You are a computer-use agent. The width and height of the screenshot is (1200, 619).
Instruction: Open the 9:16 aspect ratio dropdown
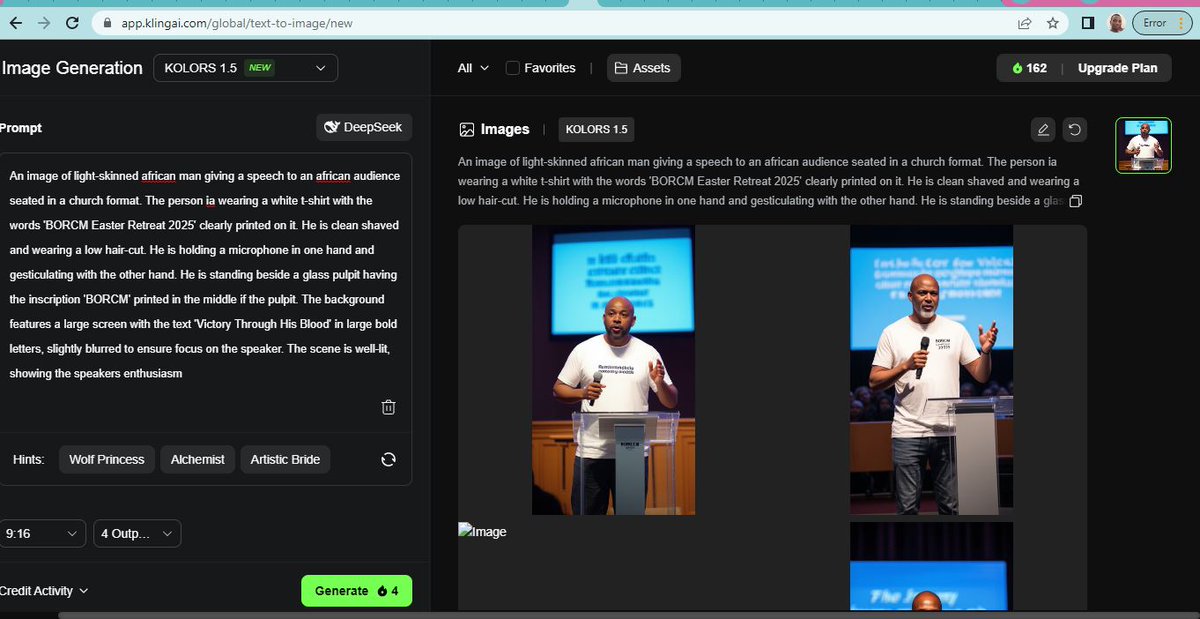coord(42,534)
